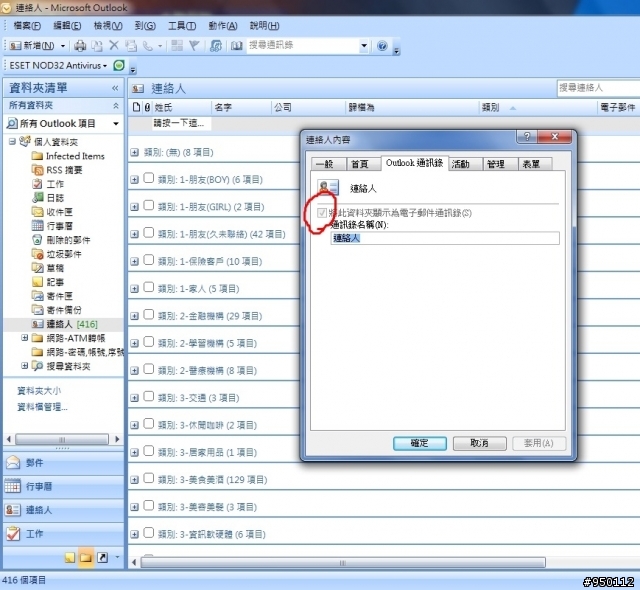Click the notes icon at bottom of navigation pane
Image resolution: width=640 pixels, height=590 pixels.
(70, 557)
